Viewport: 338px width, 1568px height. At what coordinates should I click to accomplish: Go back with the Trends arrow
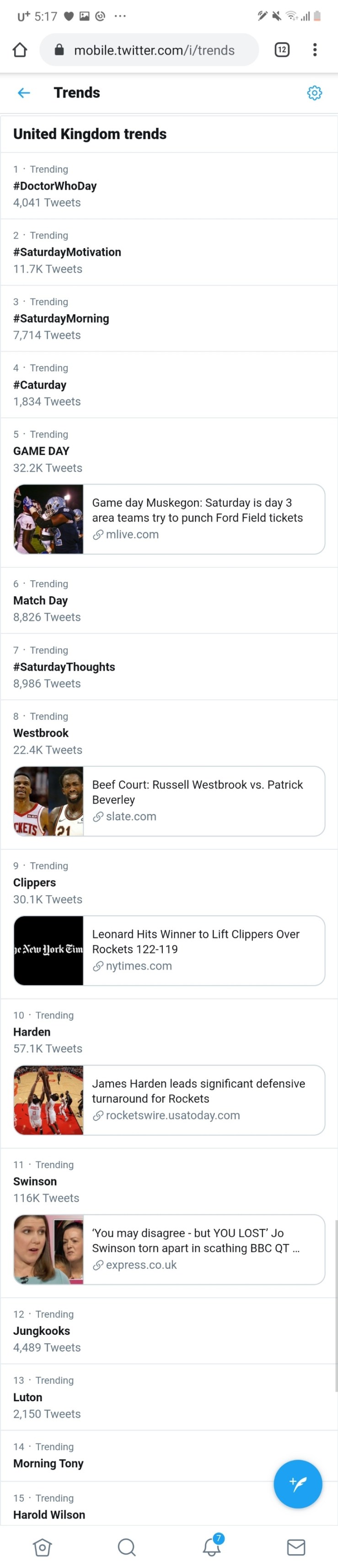(x=24, y=93)
